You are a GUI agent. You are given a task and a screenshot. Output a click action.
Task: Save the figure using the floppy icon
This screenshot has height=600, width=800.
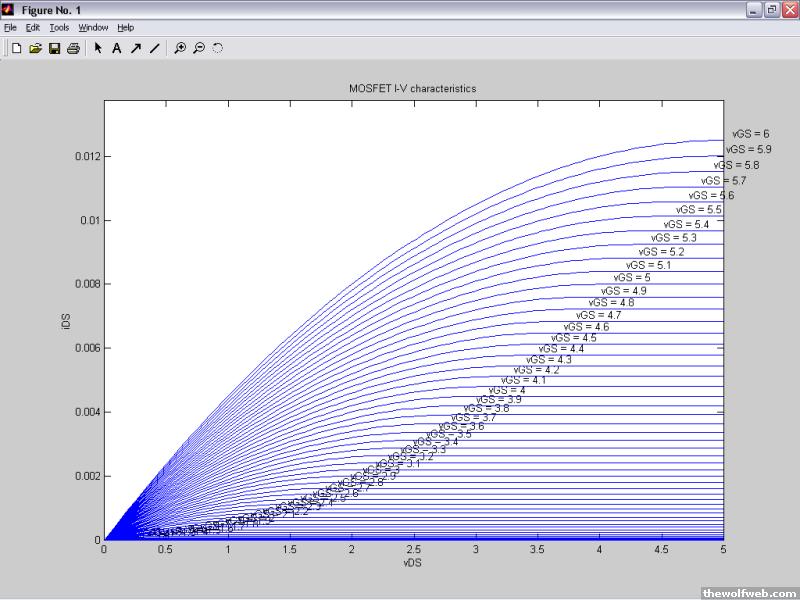point(54,47)
